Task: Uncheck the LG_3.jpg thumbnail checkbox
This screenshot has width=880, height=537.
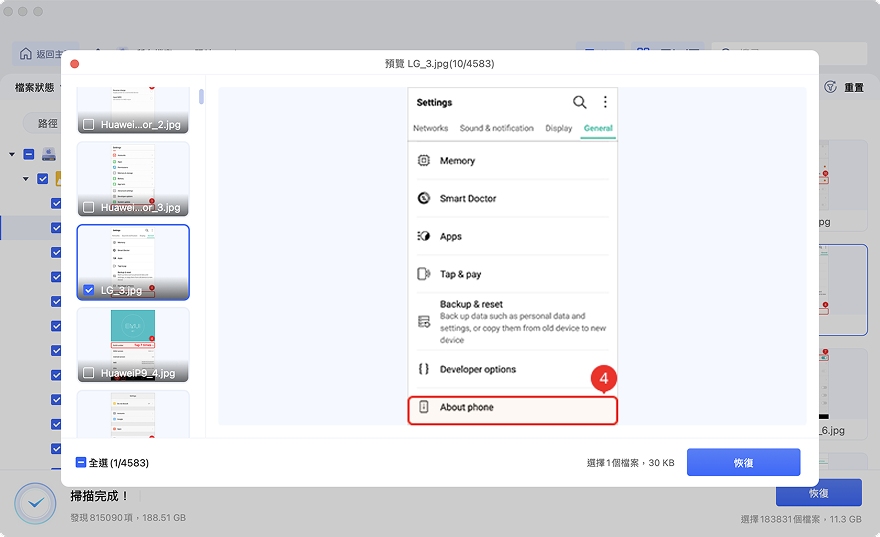Action: click(89, 291)
